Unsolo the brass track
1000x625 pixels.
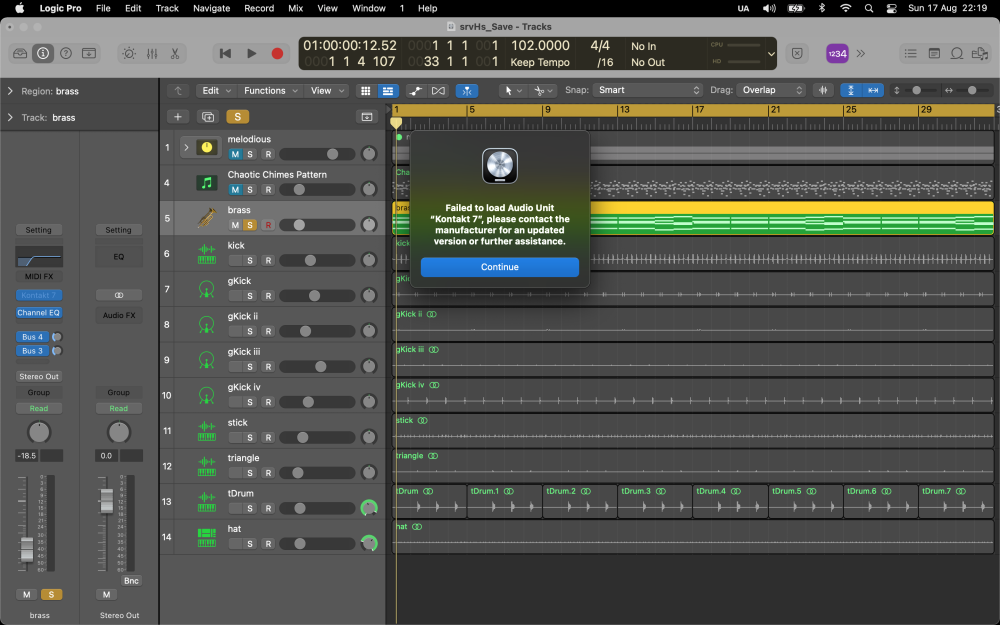[x=250, y=225]
